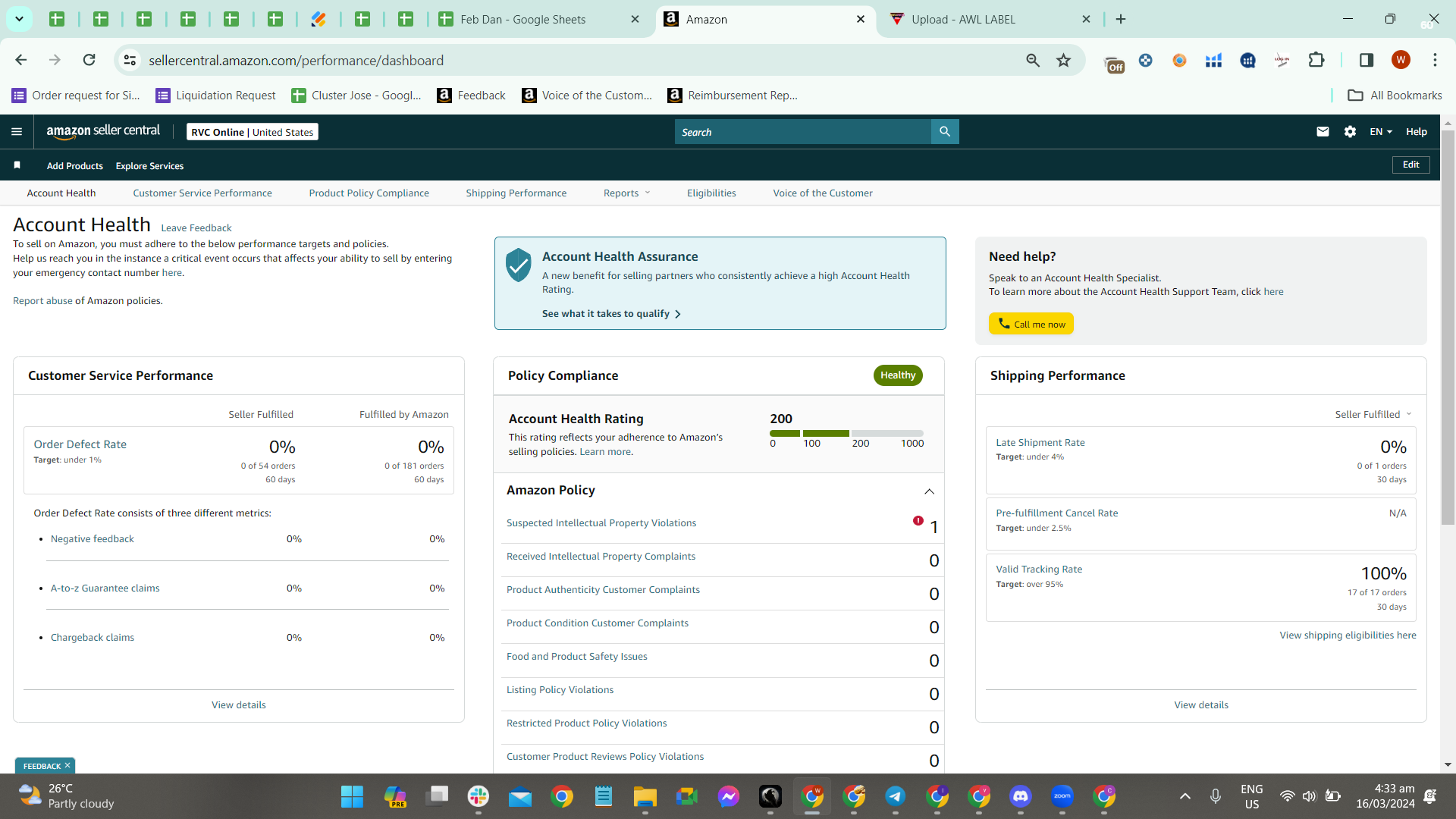Open Discord from the taskbar
This screenshot has width=1456, height=819.
[1021, 796]
